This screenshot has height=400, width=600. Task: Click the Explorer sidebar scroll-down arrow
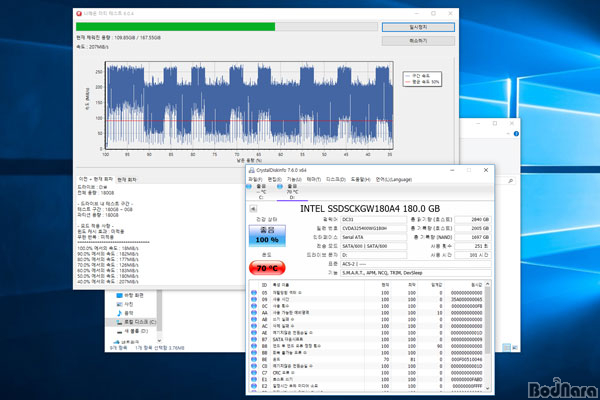[159, 340]
